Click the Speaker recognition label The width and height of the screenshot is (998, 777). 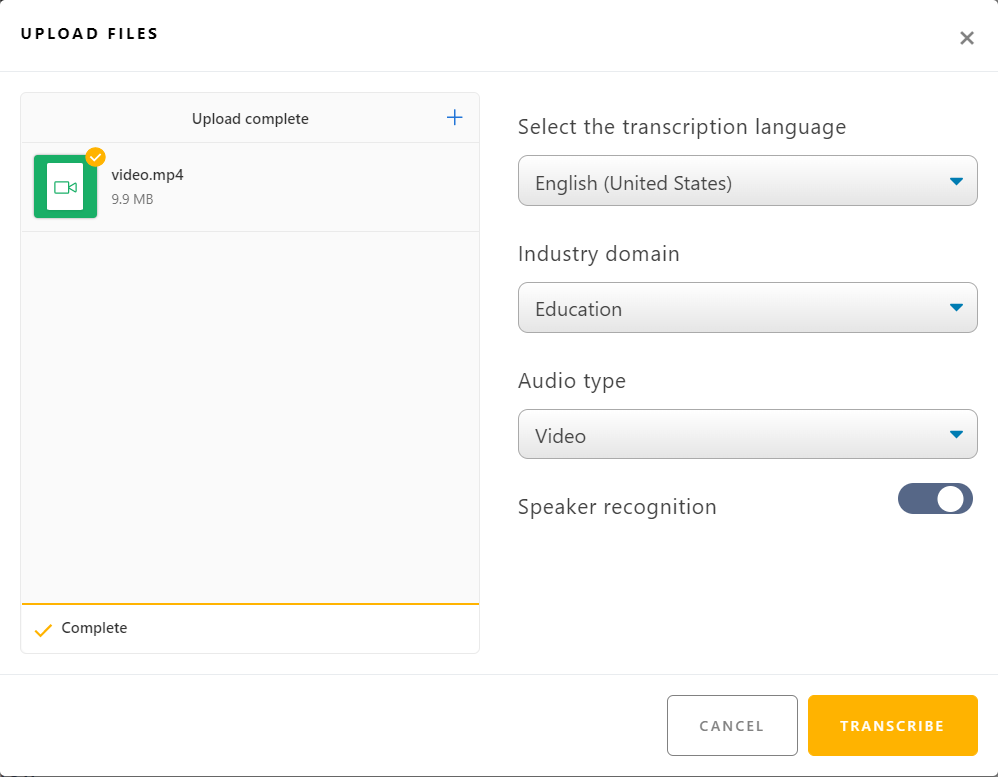tap(617, 507)
